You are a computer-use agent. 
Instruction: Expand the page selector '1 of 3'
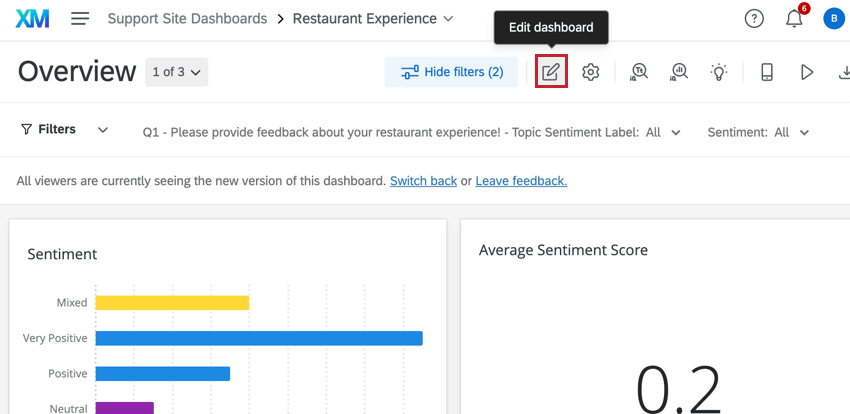tap(176, 72)
